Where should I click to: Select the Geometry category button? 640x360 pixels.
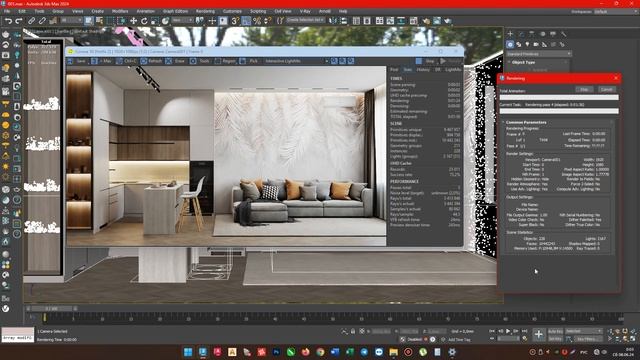click(x=510, y=44)
